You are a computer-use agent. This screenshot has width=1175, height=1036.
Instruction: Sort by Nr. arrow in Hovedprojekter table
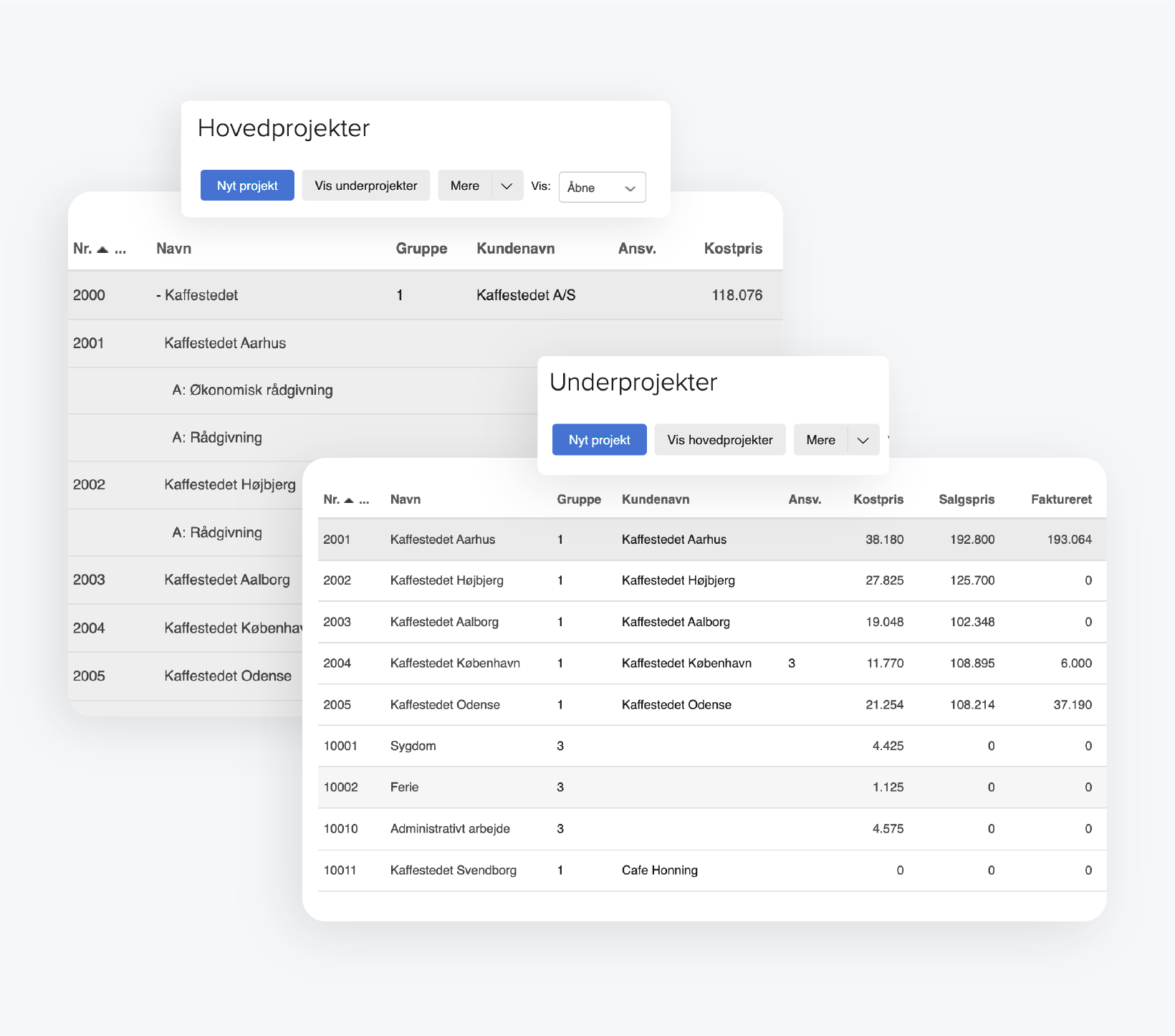102,249
